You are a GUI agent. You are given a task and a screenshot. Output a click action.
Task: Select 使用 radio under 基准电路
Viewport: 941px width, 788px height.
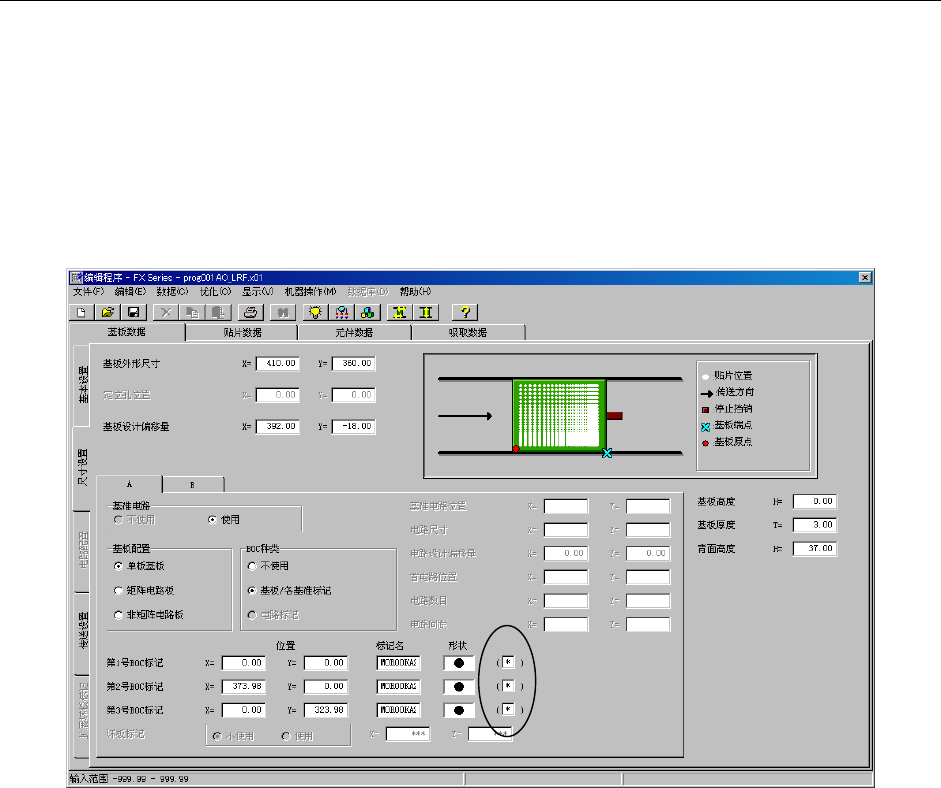(x=223, y=520)
